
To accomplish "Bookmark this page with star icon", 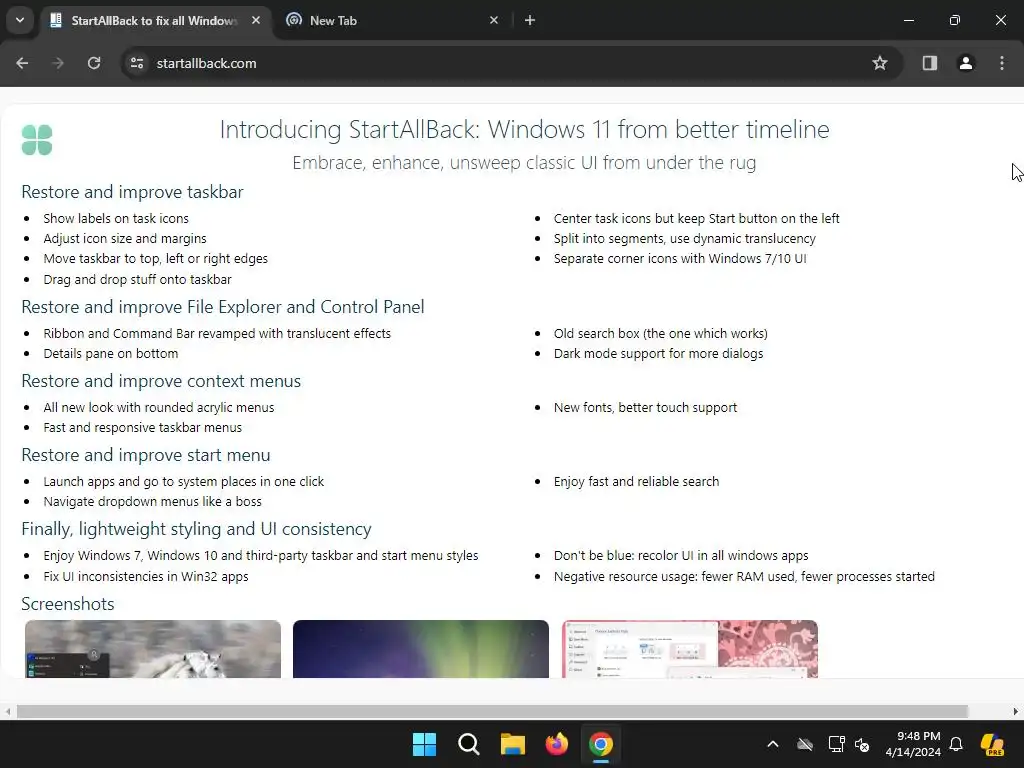I will 880,63.
